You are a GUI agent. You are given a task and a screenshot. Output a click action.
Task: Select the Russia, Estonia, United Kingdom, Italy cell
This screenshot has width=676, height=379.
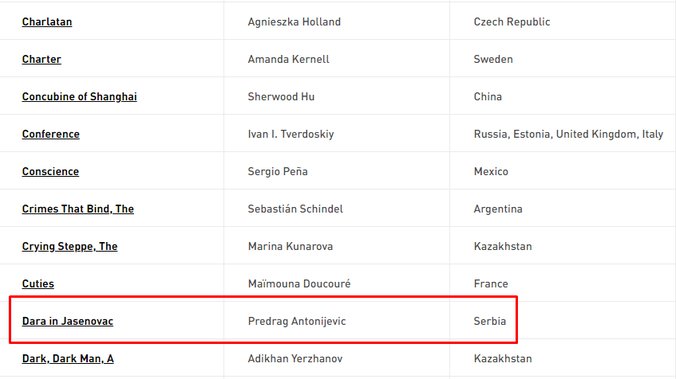pos(568,134)
